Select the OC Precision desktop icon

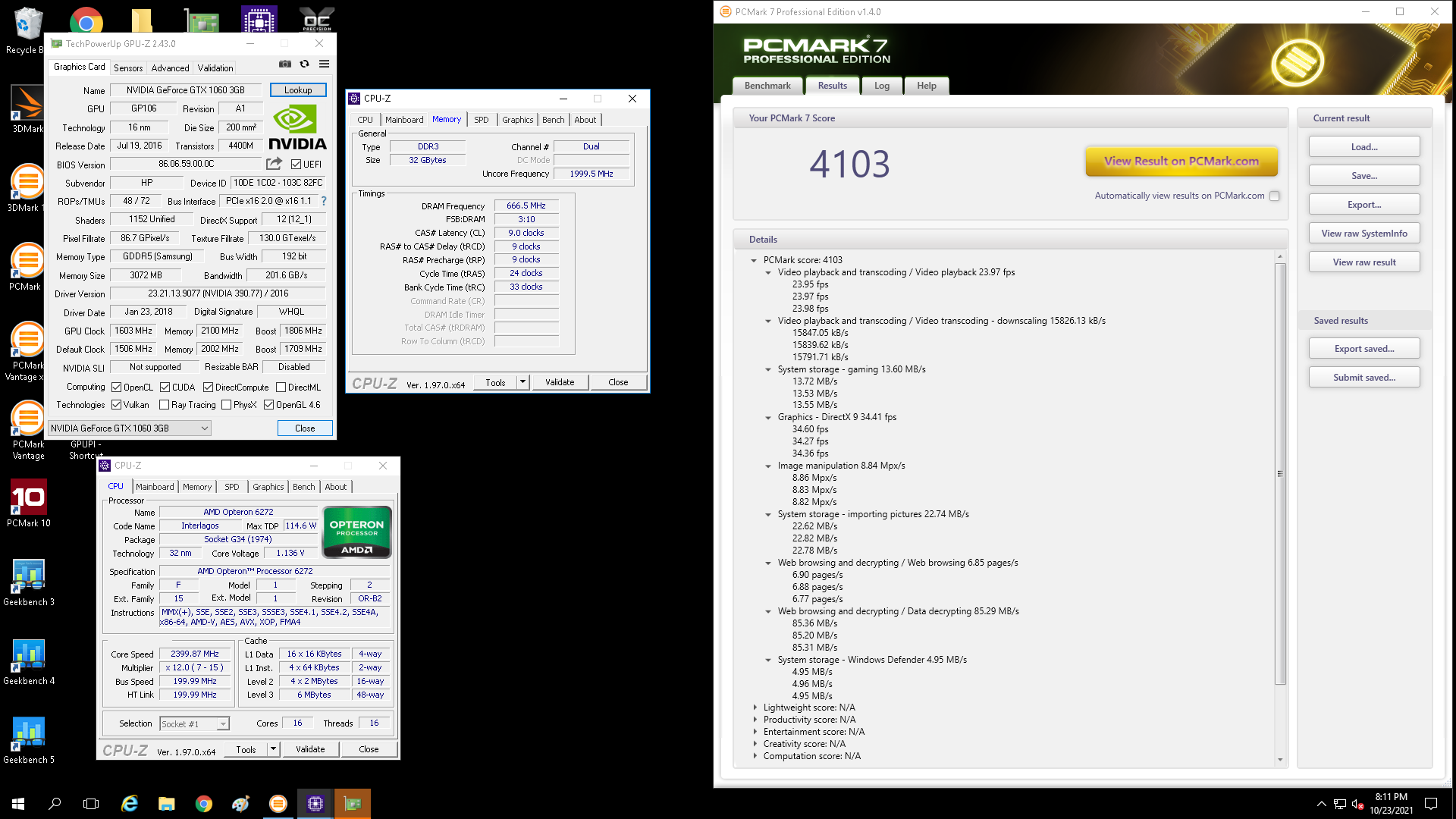point(317,19)
